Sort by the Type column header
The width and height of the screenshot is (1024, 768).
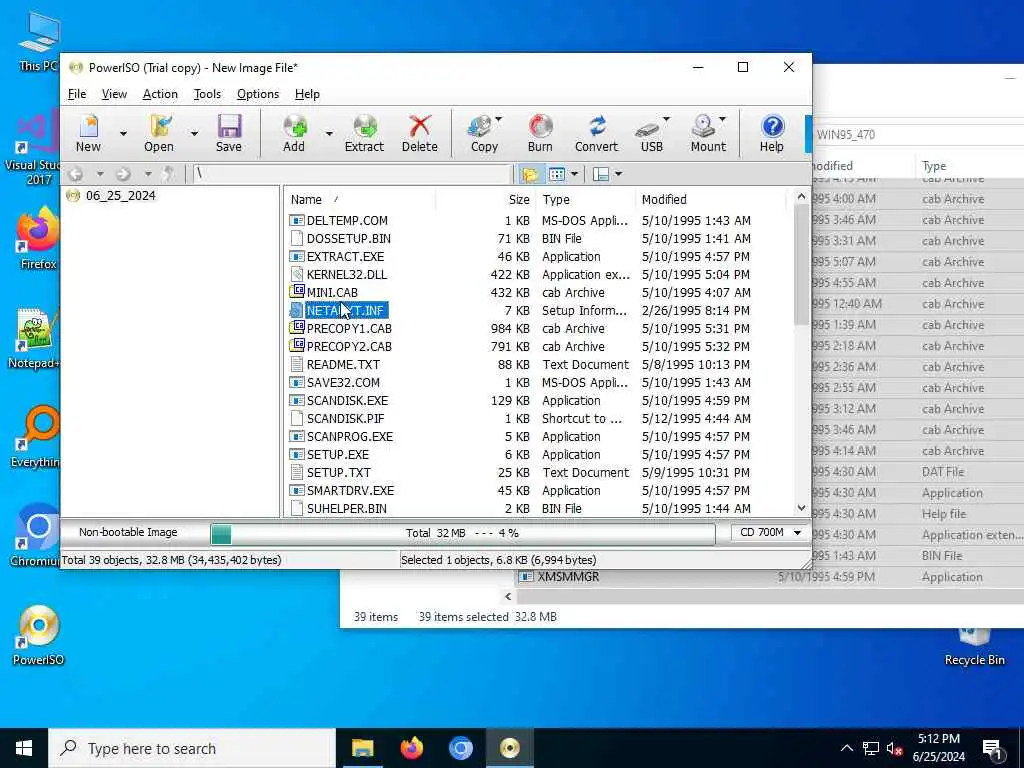pos(586,199)
